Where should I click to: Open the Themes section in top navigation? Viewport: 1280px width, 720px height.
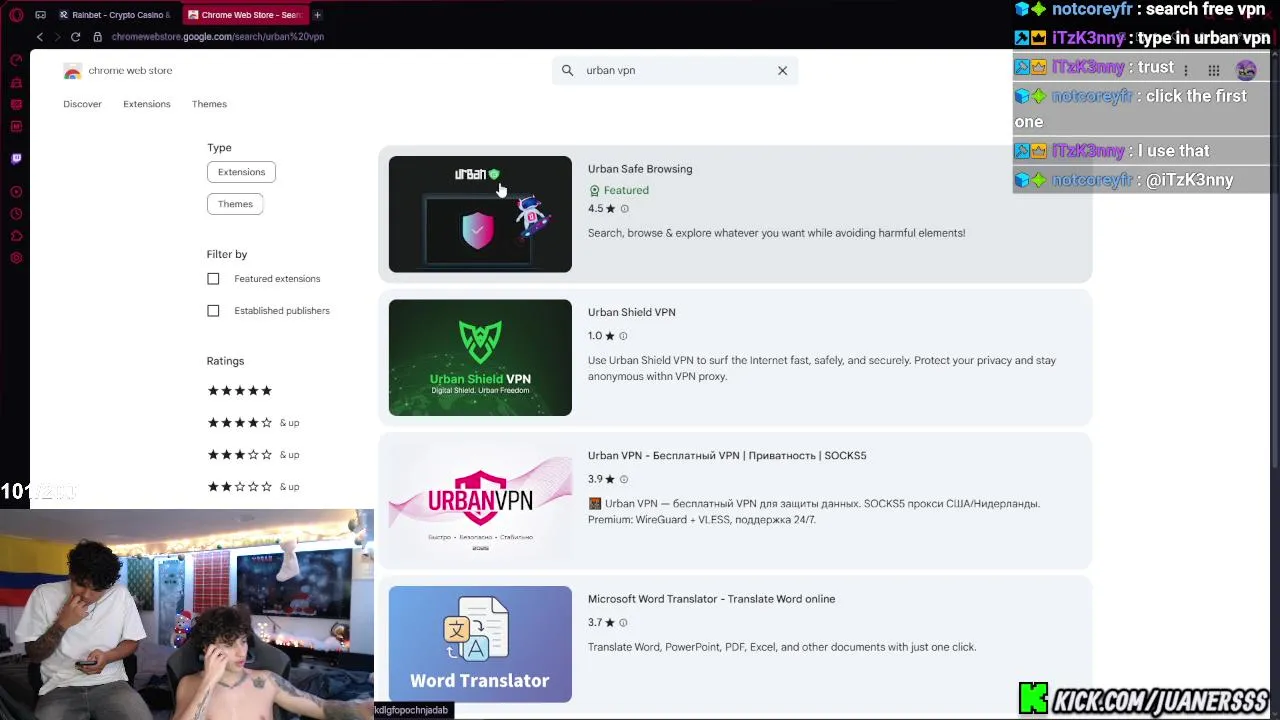[x=209, y=104]
